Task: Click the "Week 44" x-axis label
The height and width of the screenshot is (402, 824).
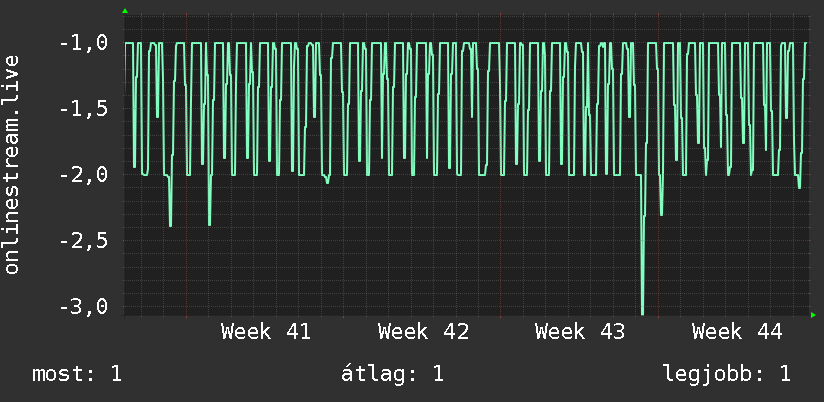Action: click(x=737, y=332)
